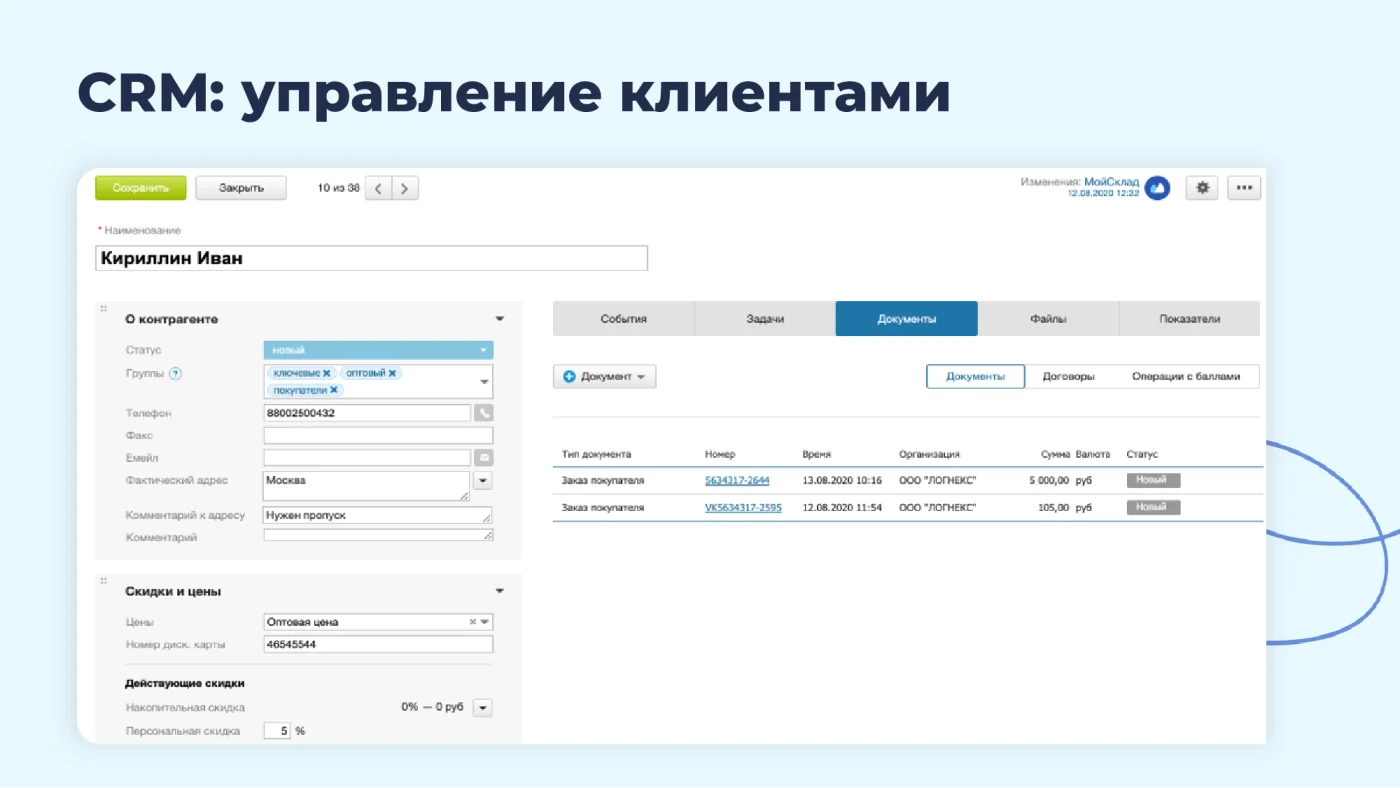Viewport: 1400px width, 788px height.
Task: Open the Статус dropdown showing новый
Action: (x=378, y=350)
